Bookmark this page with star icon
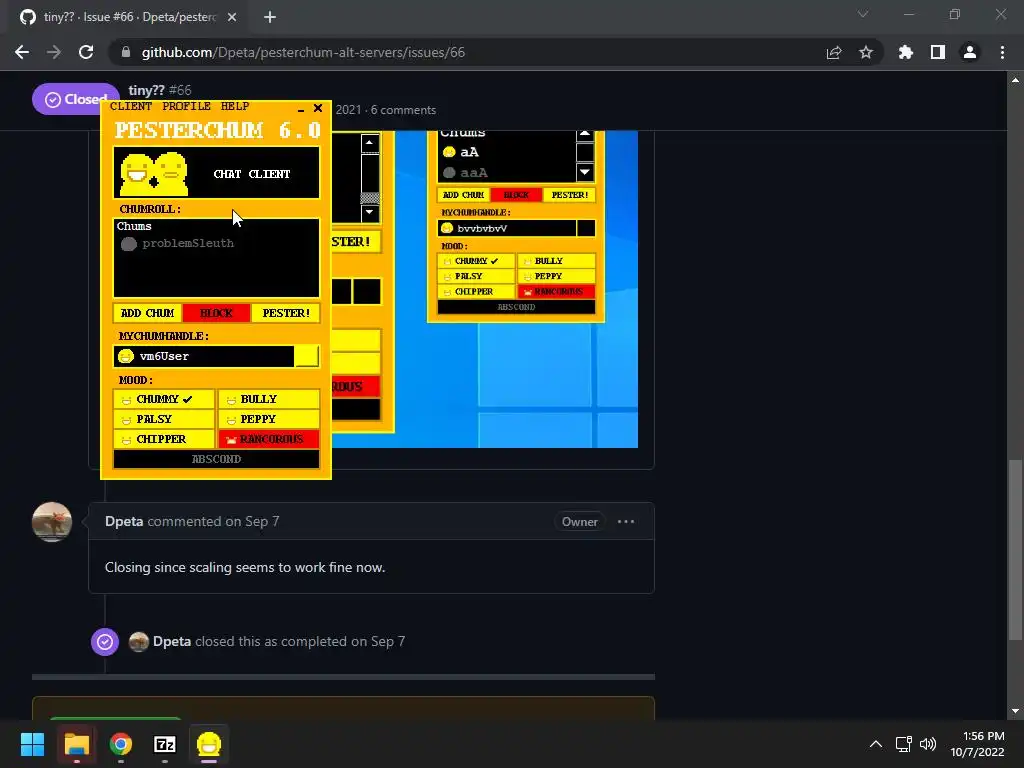Screen dimensions: 1024x768 pyautogui.click(x=866, y=52)
